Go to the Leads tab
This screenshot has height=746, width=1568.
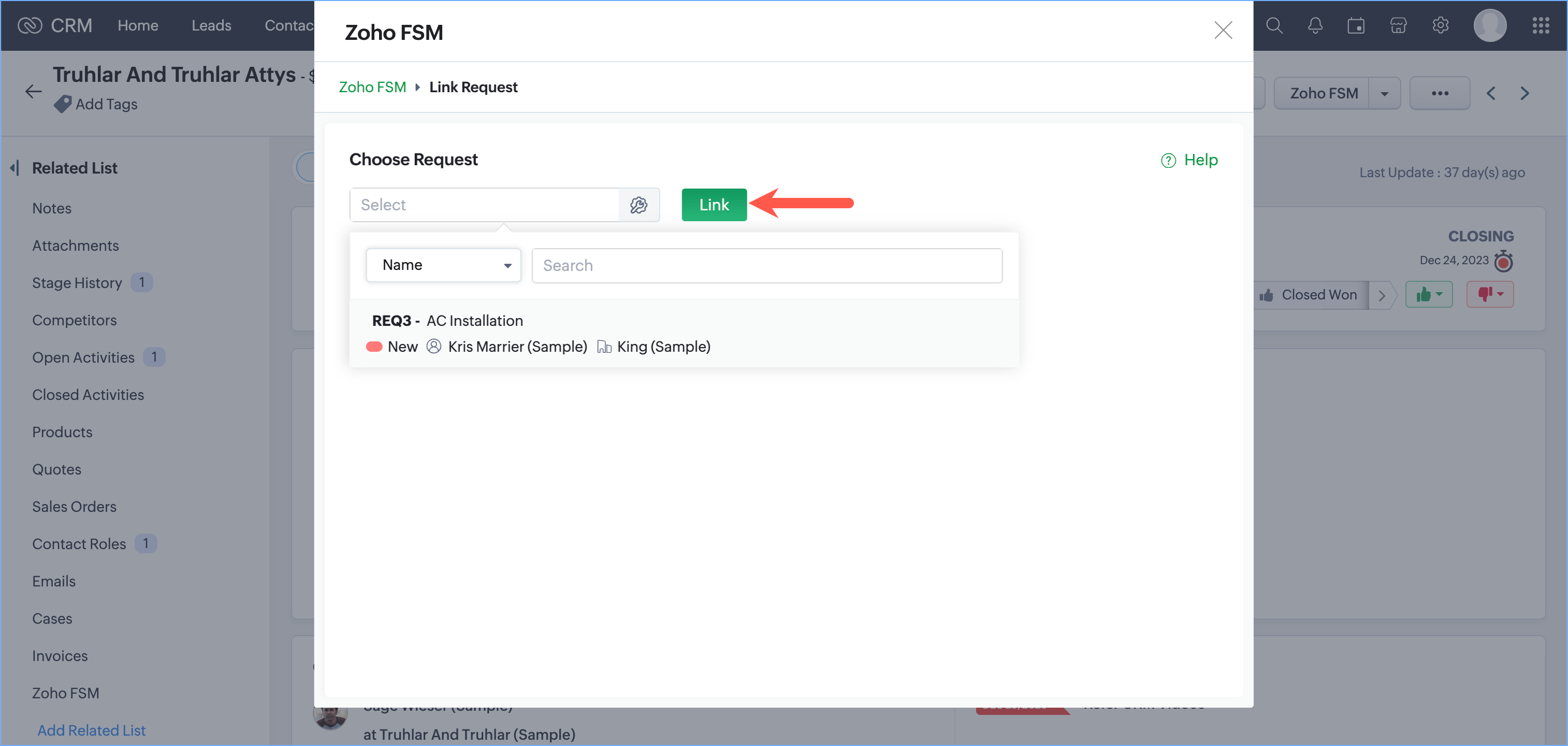211,25
